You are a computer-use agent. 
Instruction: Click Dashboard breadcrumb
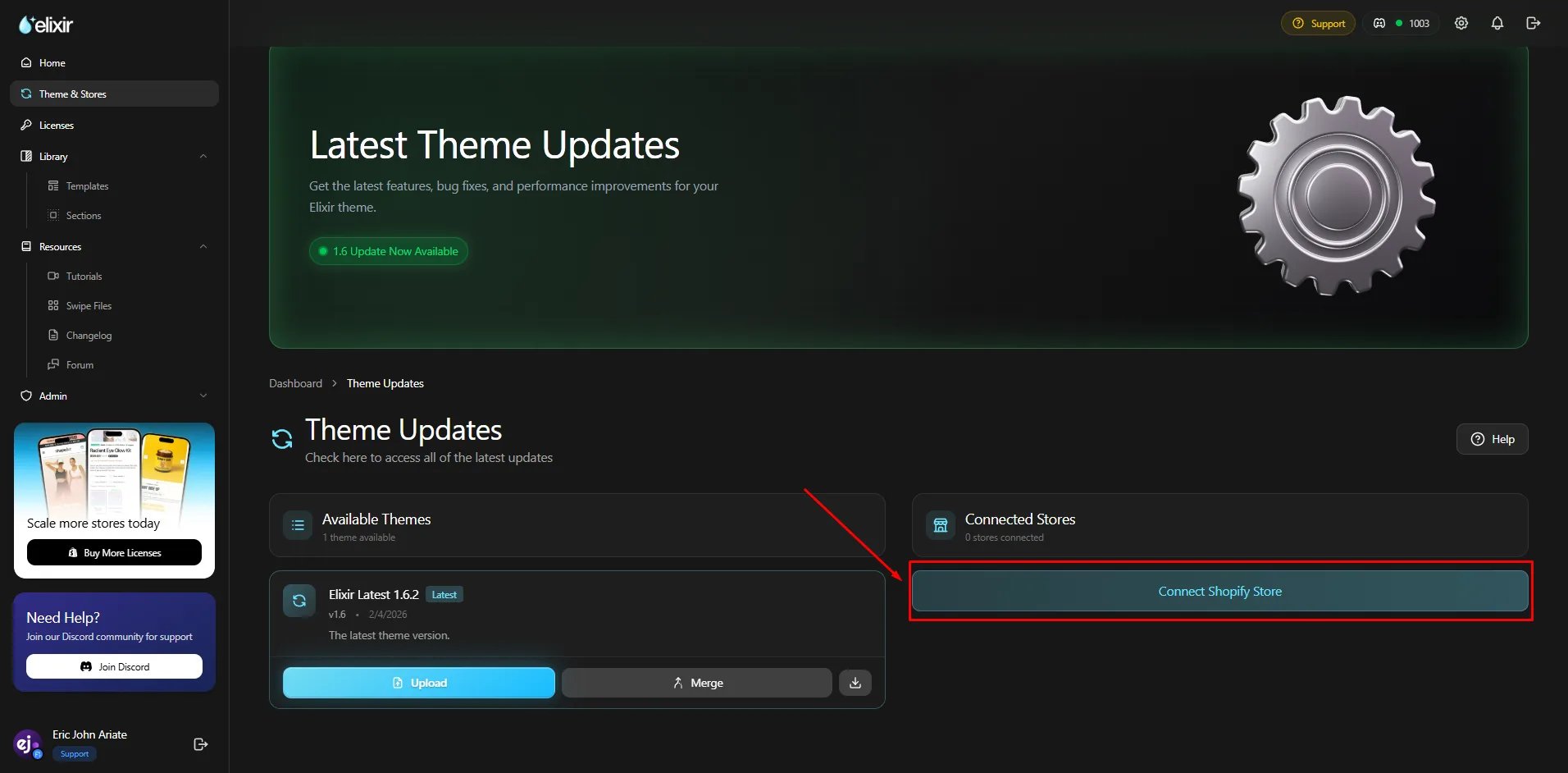295,383
